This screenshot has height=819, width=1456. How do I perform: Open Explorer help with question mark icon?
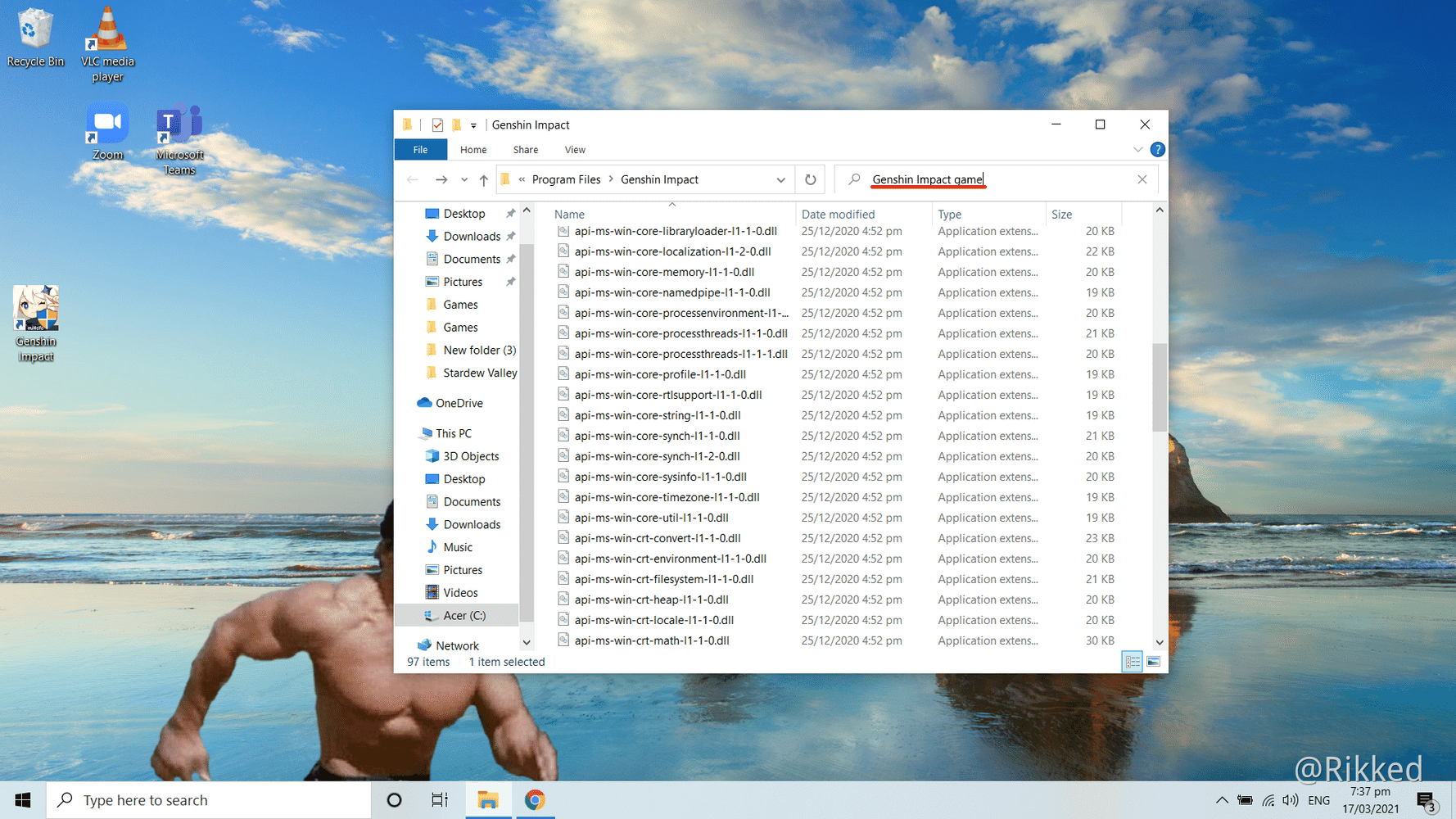(x=1157, y=150)
